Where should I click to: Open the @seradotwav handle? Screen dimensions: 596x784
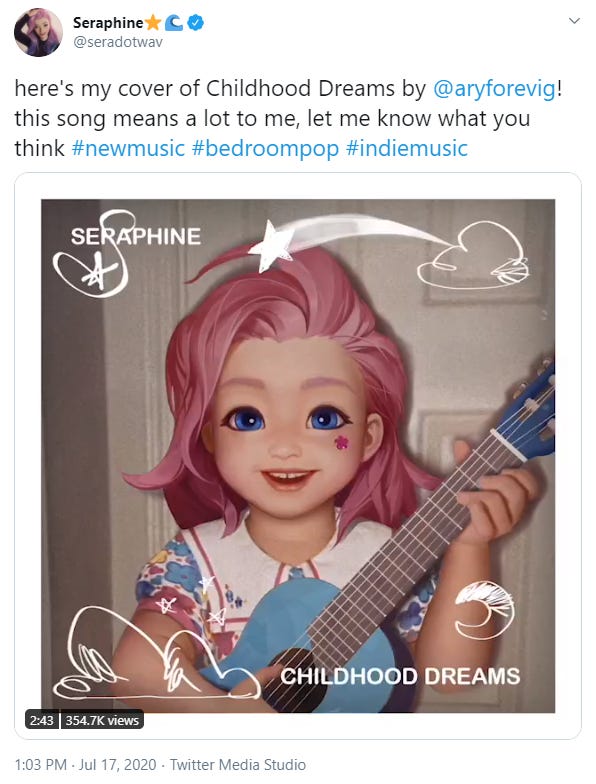118,42
